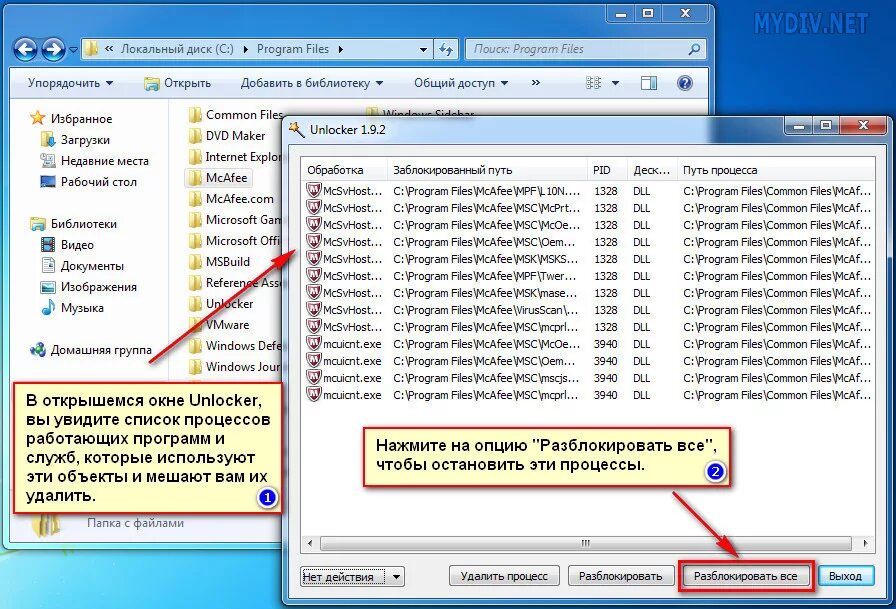The image size is (896, 609).
Task: Select the Common Files folder
Action: click(x=236, y=115)
